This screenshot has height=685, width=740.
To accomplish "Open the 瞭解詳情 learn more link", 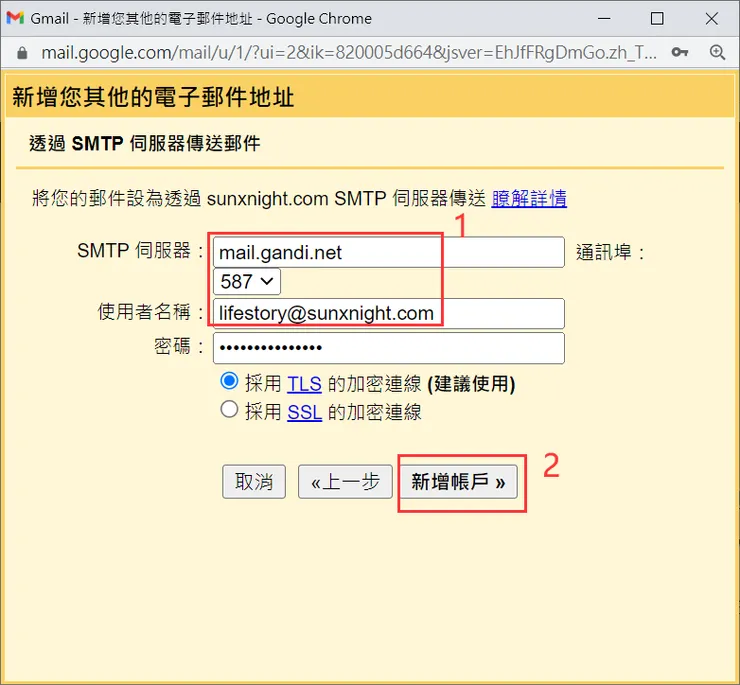I will (x=529, y=198).
